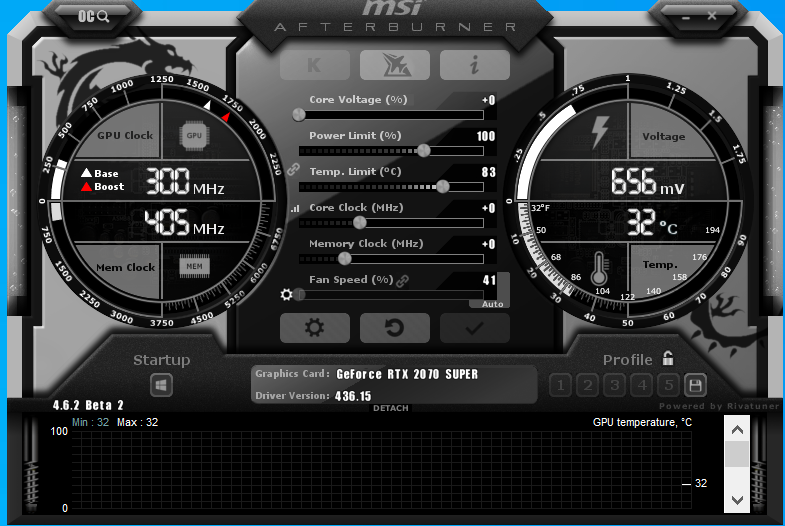The height and width of the screenshot is (526, 785).
Task: Click the Startup label
Action: click(161, 360)
